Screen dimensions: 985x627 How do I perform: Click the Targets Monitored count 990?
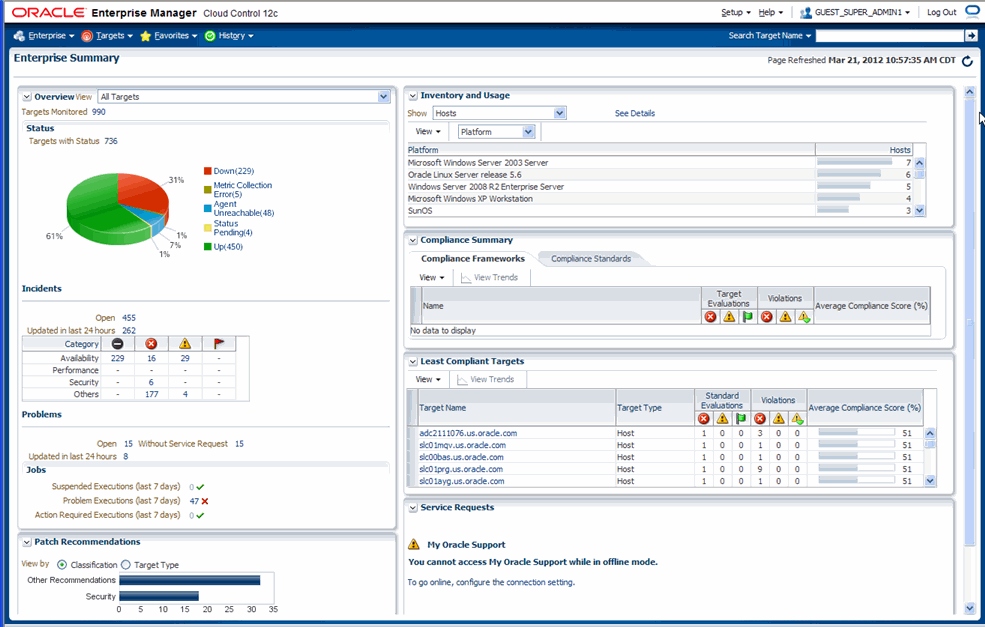99,112
